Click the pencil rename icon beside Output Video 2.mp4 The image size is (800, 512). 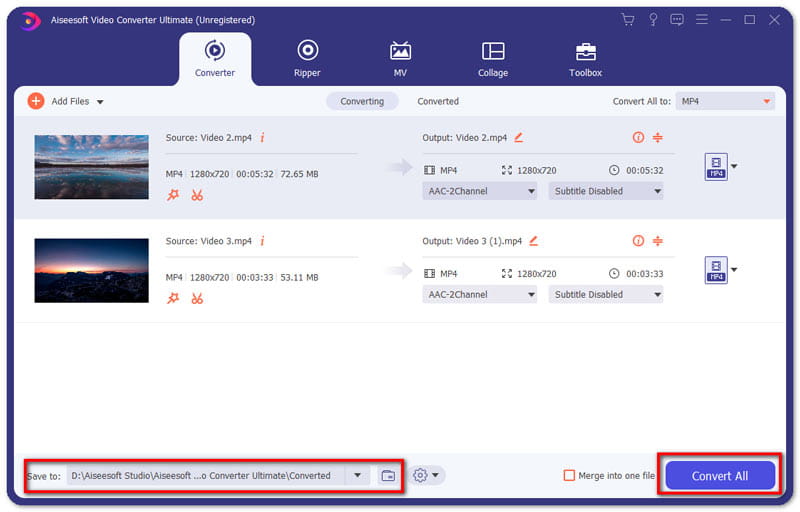pyautogui.click(x=518, y=137)
